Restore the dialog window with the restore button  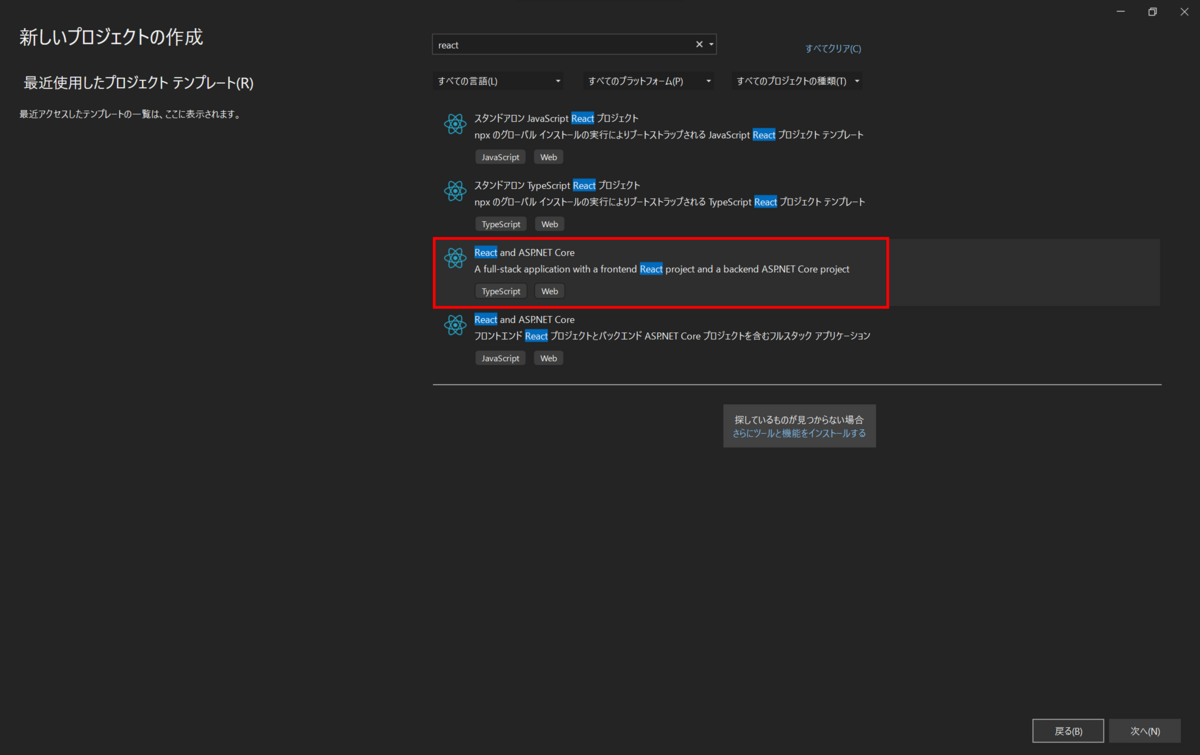coord(1152,11)
